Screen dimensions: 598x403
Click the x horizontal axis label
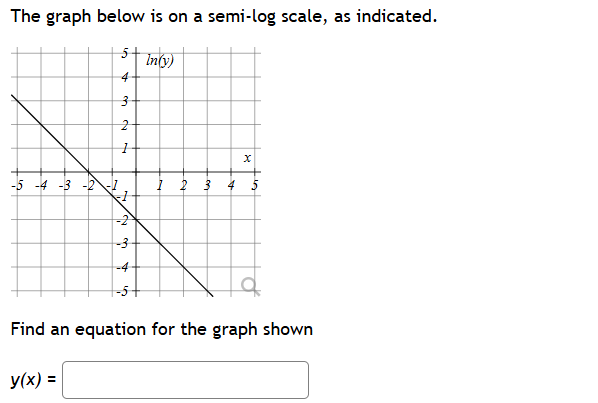247,157
